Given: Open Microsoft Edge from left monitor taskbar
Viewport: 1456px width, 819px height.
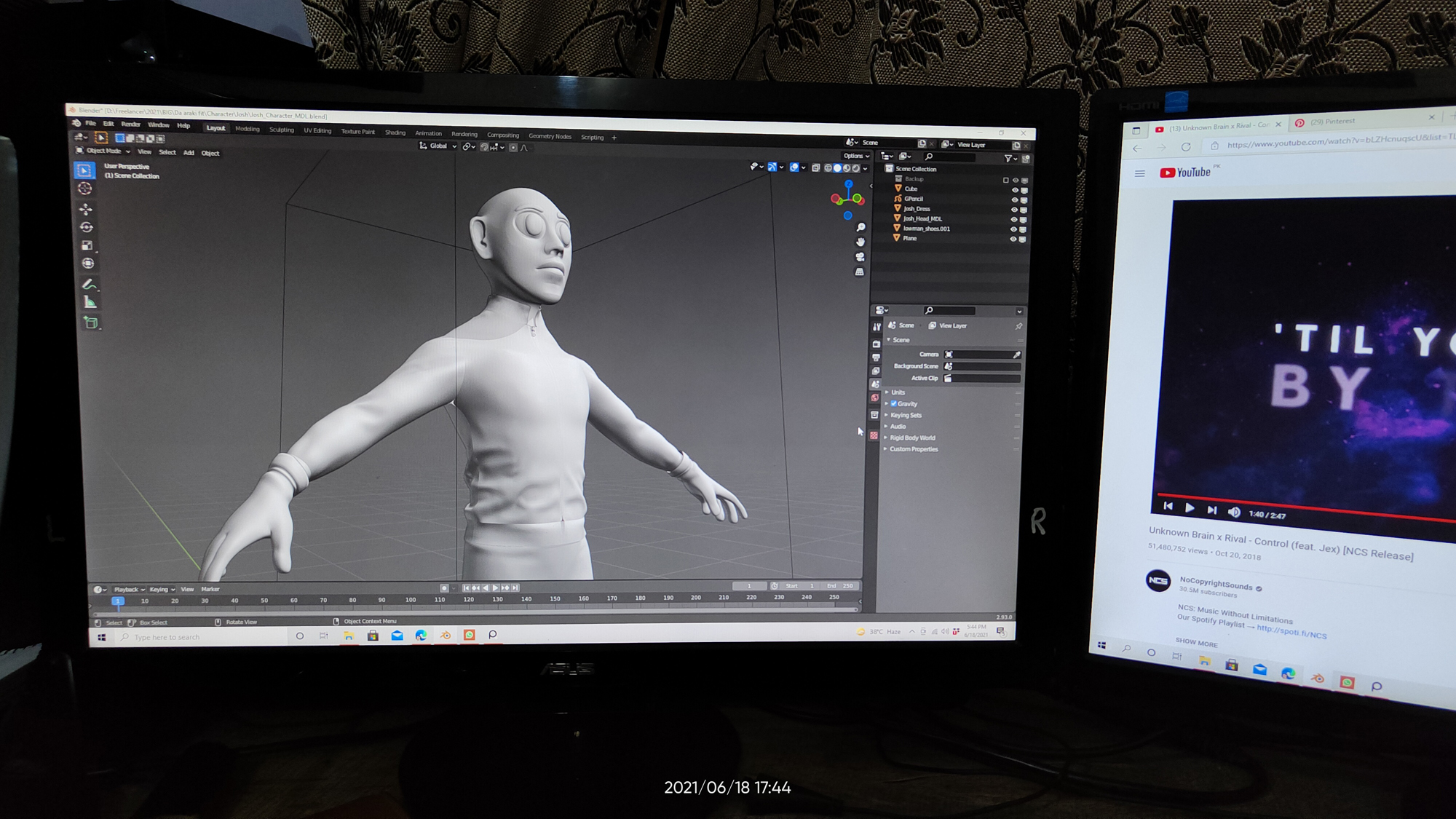Looking at the screenshot, I should tap(421, 636).
